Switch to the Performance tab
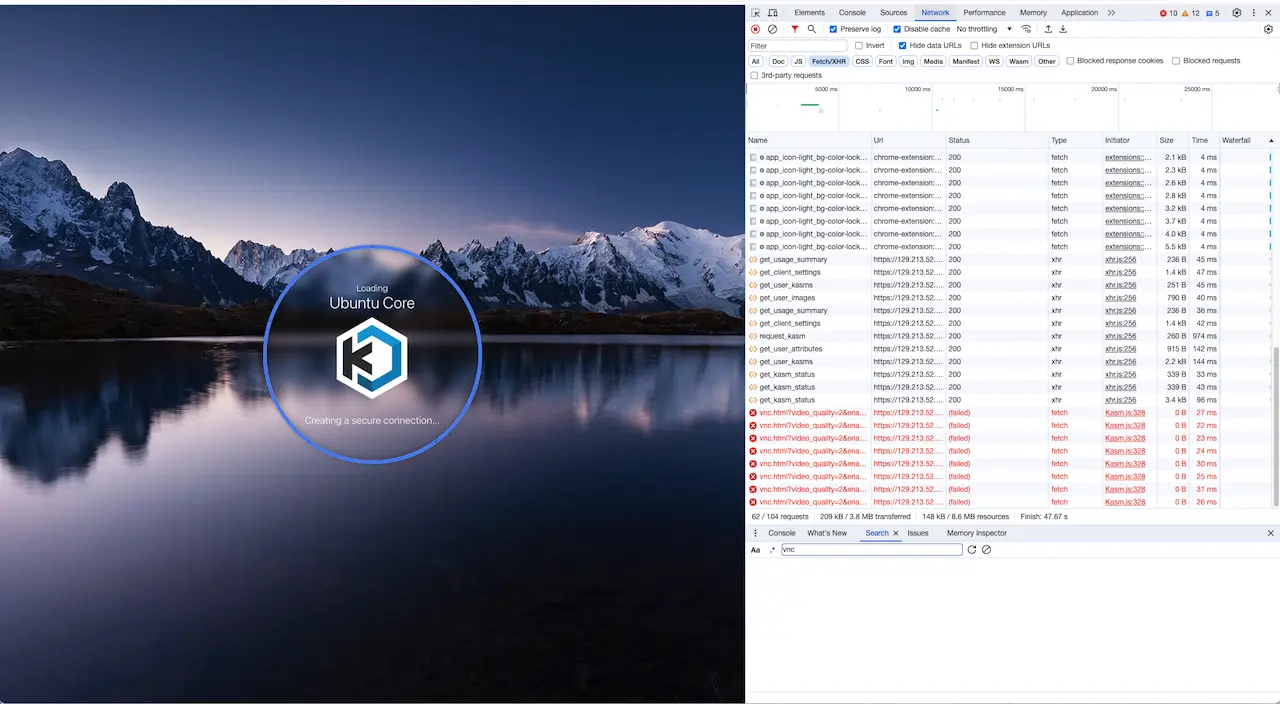Screen dimensions: 1280x704 [x=984, y=12]
